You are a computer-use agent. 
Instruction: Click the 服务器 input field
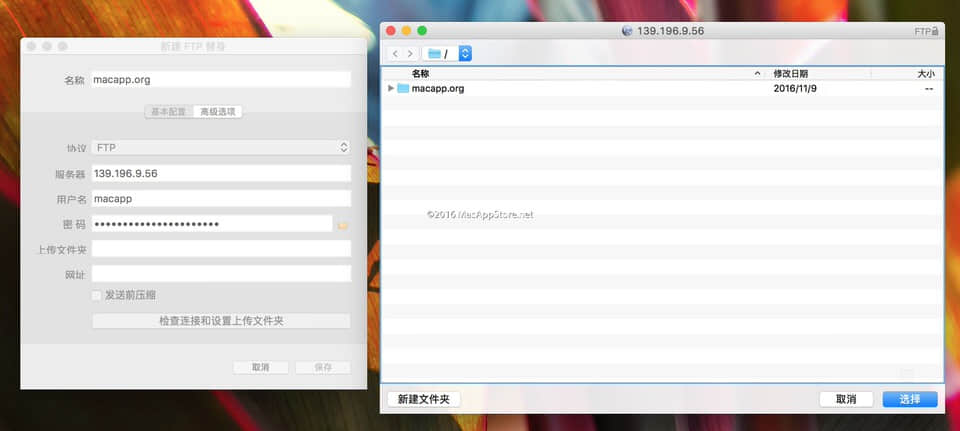pyautogui.click(x=221, y=173)
